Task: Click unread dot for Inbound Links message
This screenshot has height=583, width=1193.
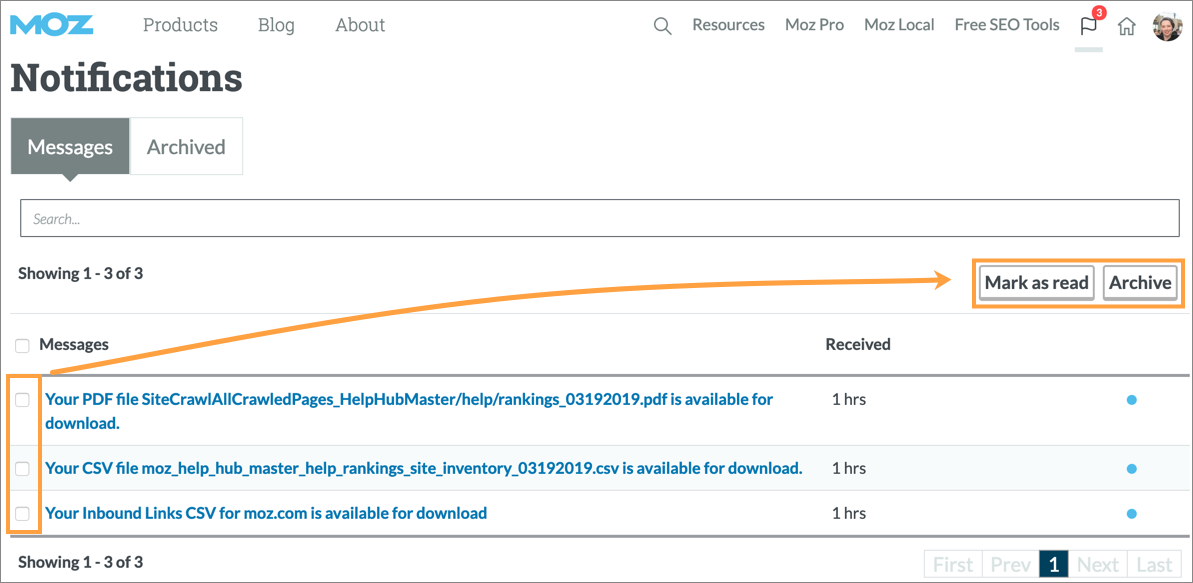Action: (x=1131, y=514)
